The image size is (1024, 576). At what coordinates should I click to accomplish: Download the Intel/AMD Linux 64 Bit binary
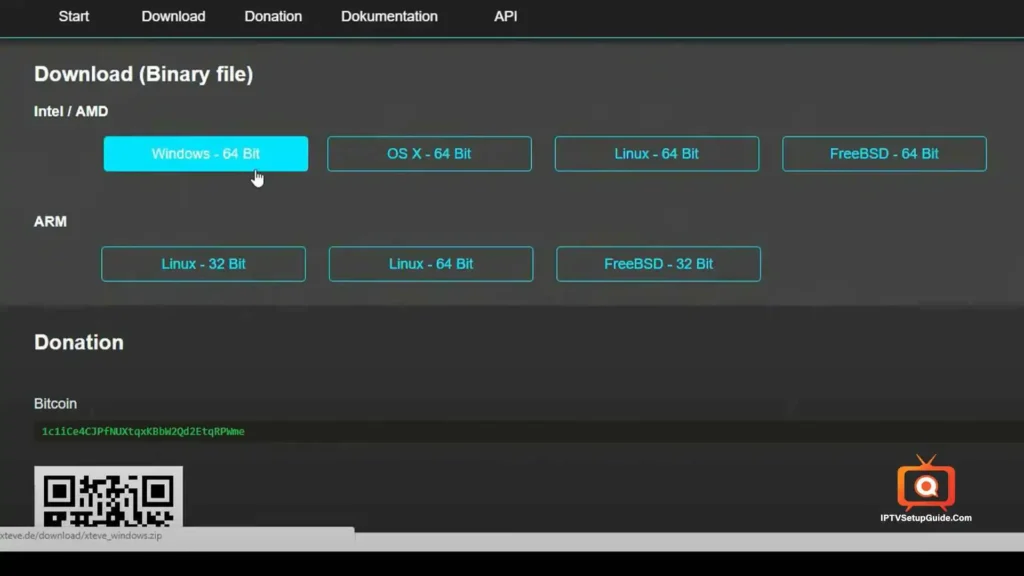click(x=656, y=153)
